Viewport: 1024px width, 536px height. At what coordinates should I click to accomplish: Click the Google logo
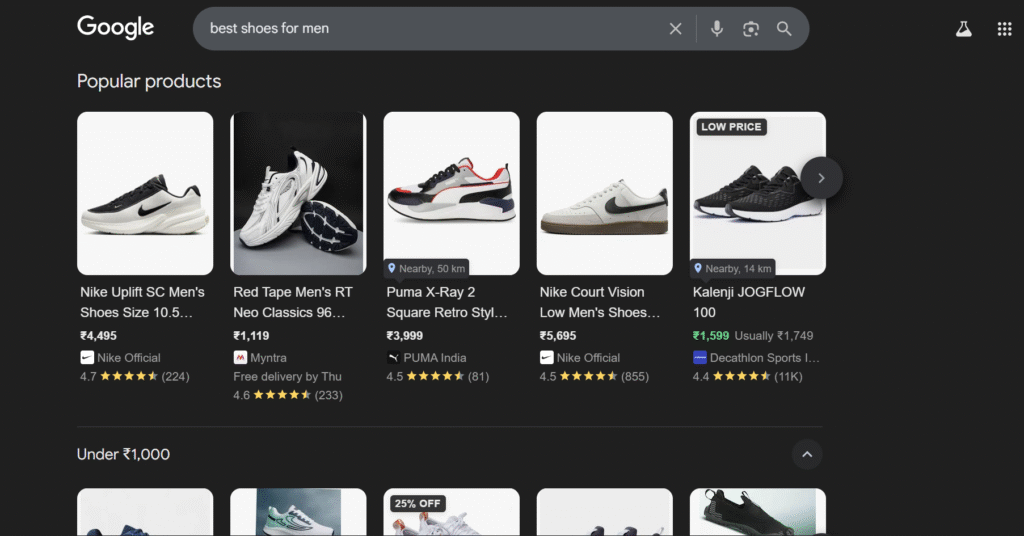pyautogui.click(x=116, y=28)
